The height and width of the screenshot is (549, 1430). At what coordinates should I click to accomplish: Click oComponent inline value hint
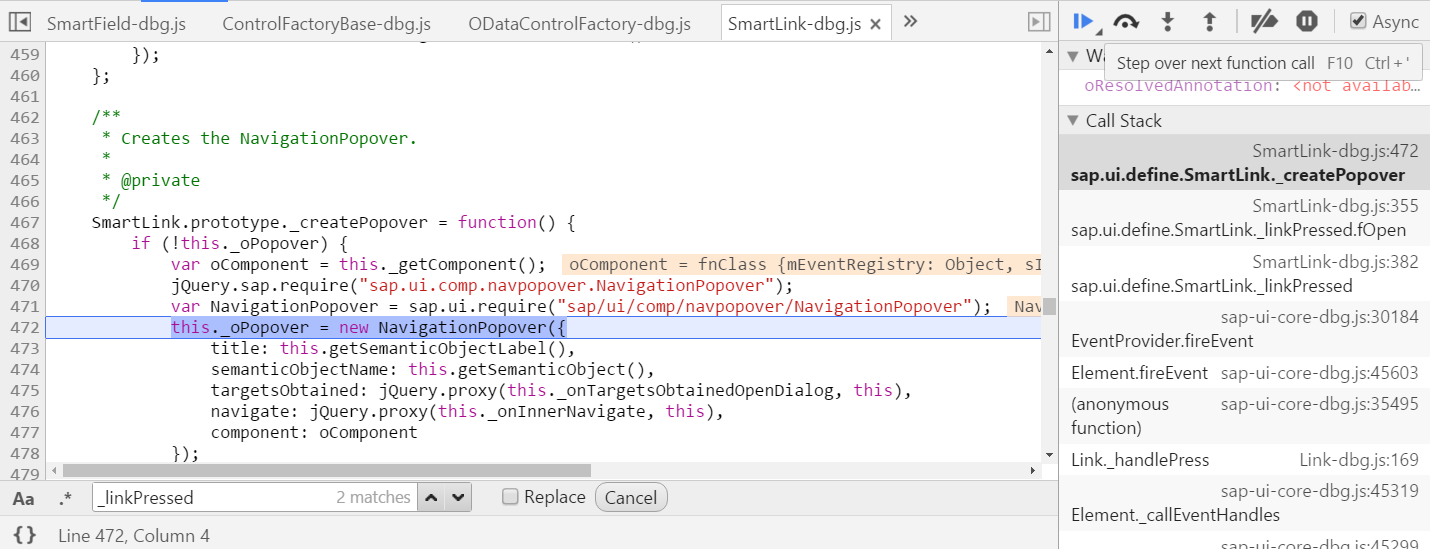coord(801,264)
